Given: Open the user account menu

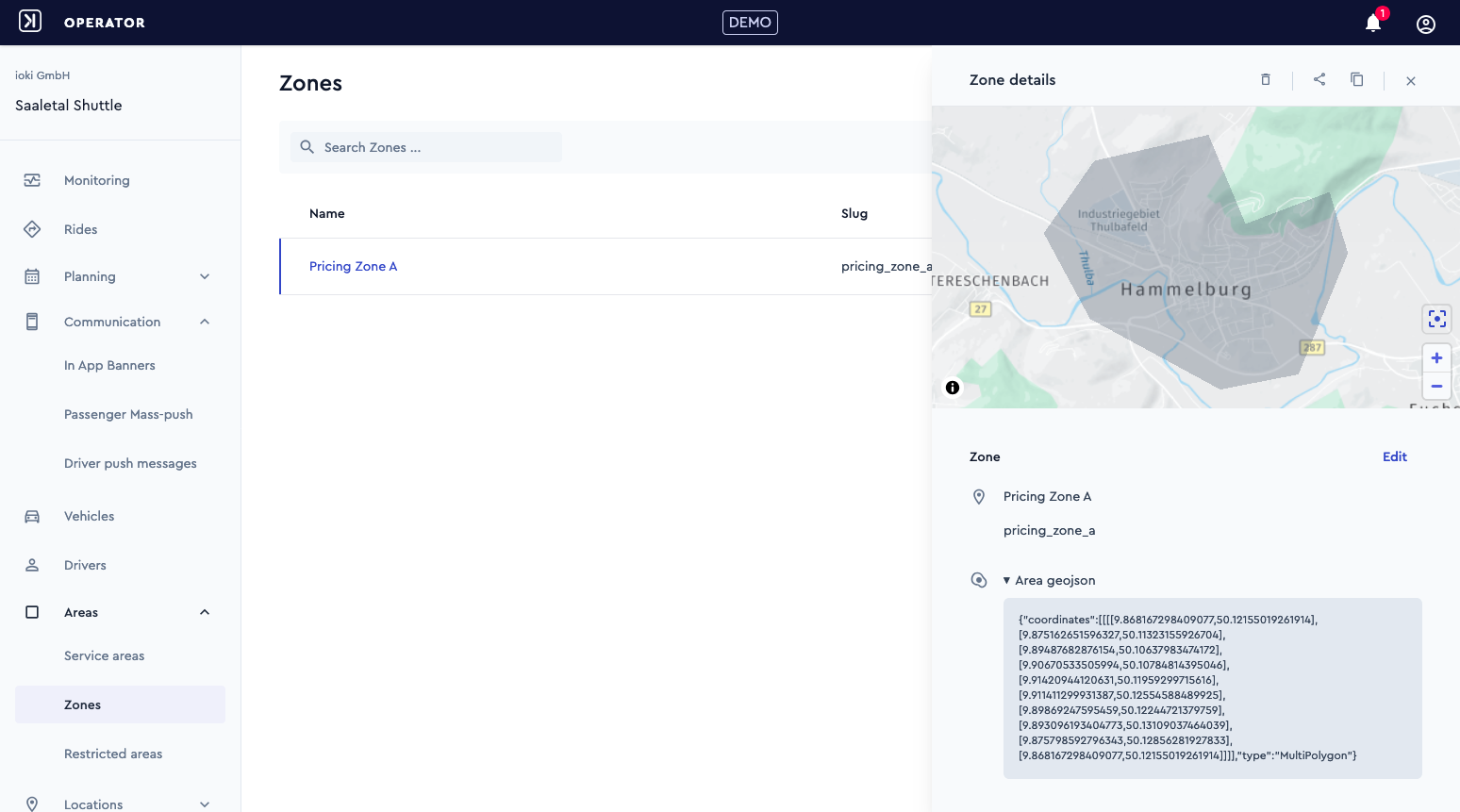Looking at the screenshot, I should click(1426, 24).
